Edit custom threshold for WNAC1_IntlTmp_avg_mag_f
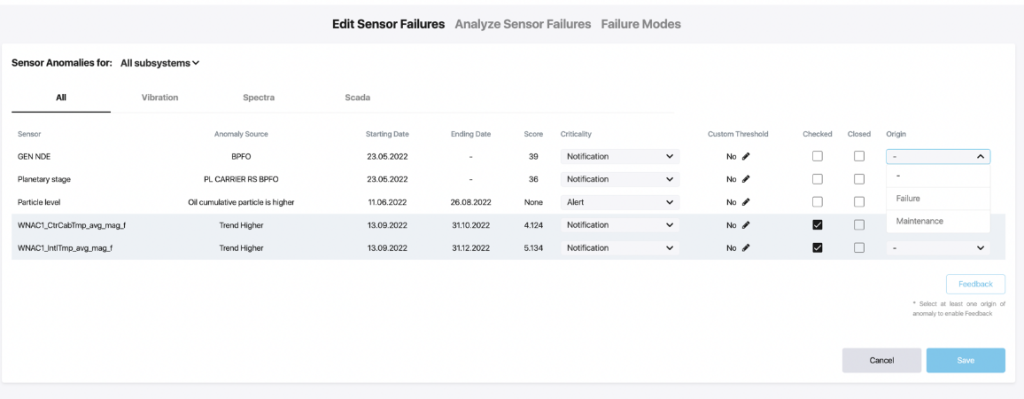This screenshot has height=399, width=1024. (746, 248)
